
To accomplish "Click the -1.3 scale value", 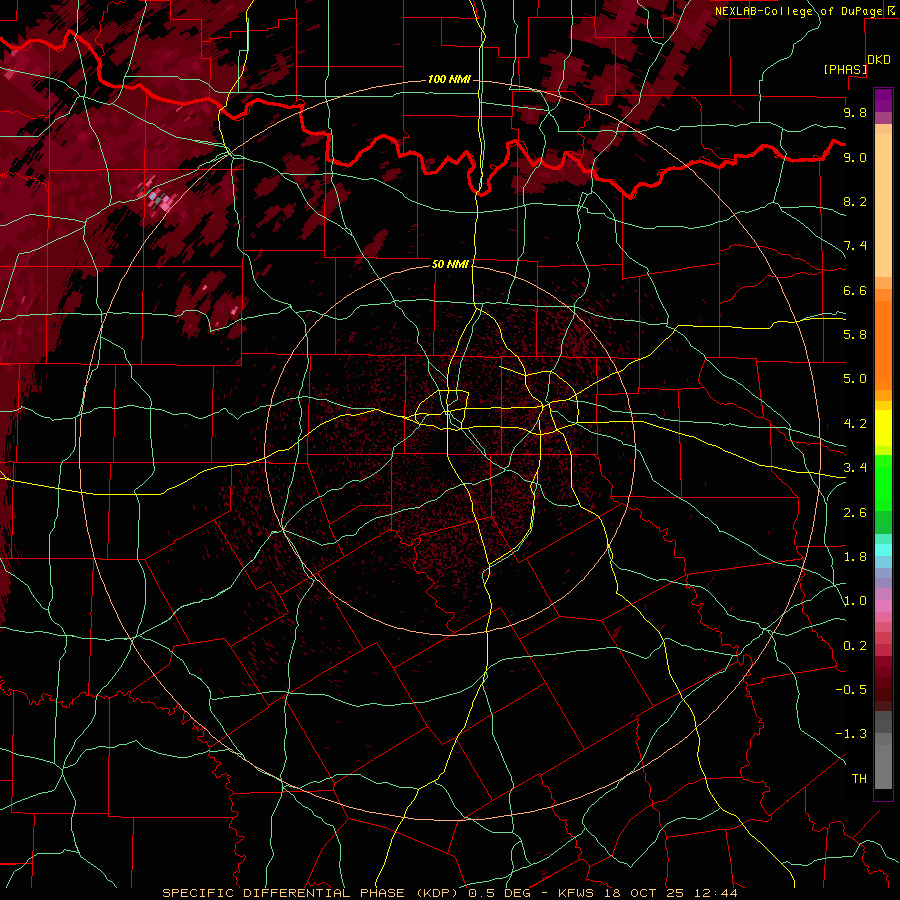I will point(851,734).
